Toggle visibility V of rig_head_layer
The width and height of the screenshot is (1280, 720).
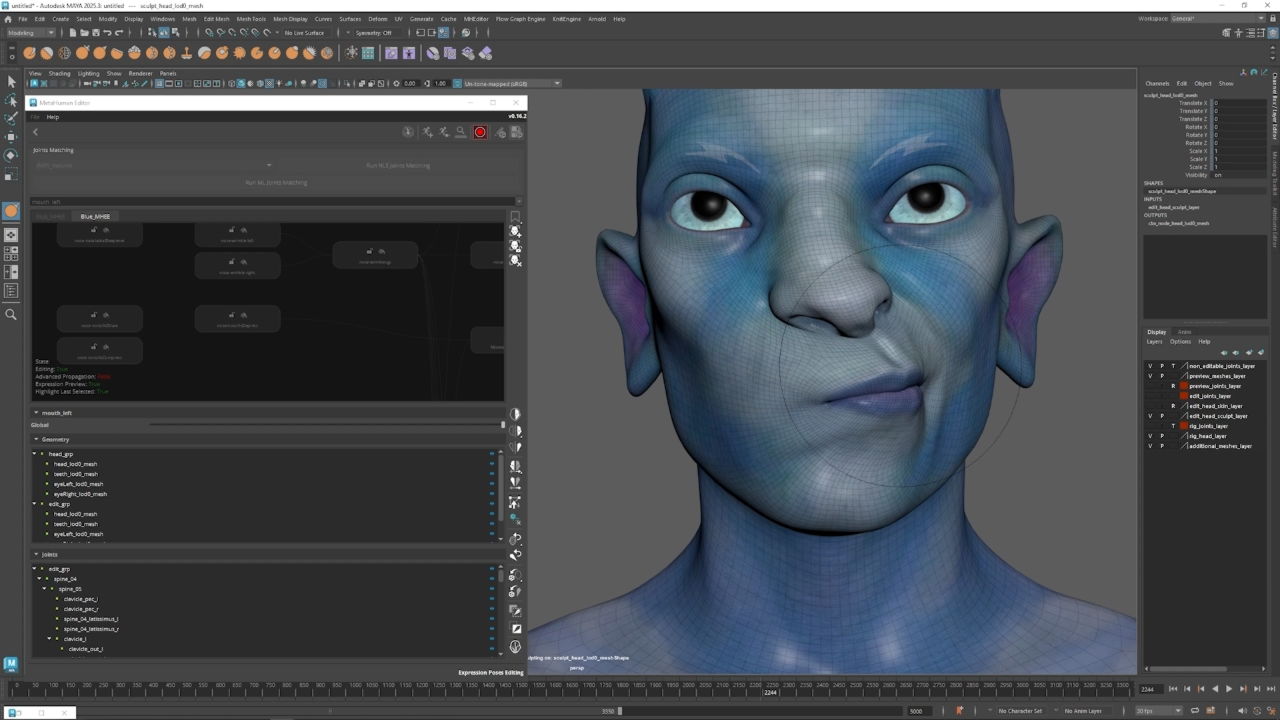pyautogui.click(x=1150, y=436)
